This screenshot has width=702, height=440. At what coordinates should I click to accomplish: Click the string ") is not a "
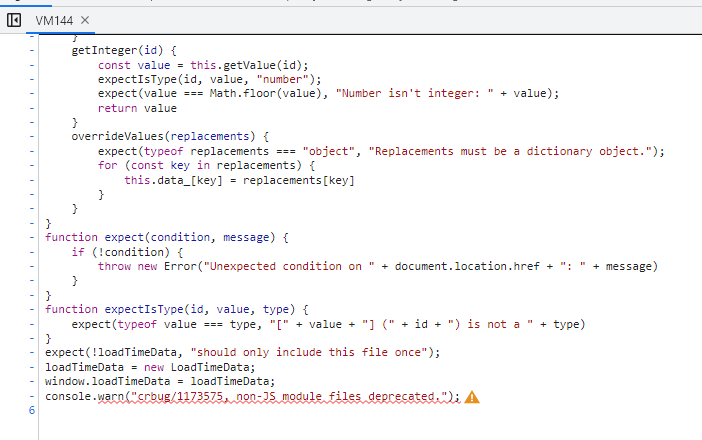click(x=490, y=325)
